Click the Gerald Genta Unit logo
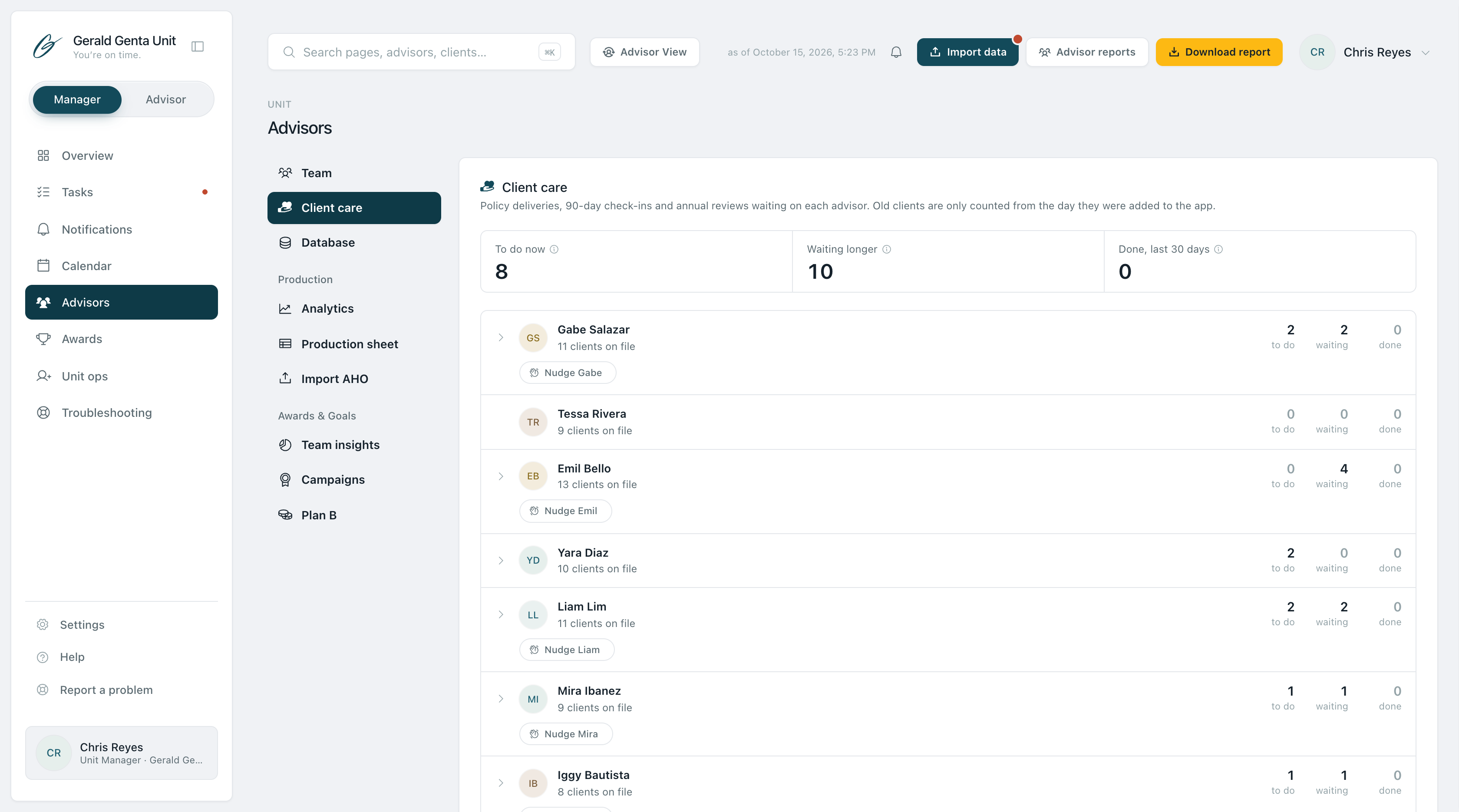Image resolution: width=1459 pixels, height=812 pixels. pyautogui.click(x=47, y=46)
